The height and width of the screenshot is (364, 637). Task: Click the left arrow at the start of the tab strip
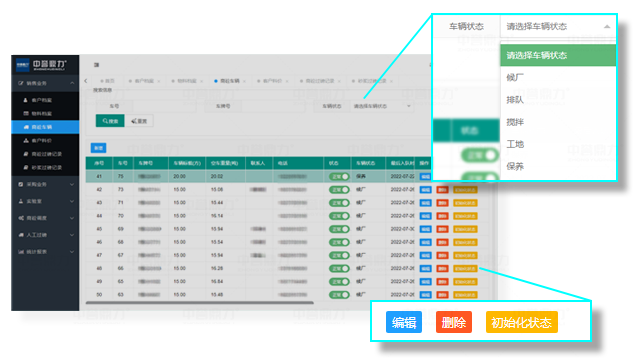86,81
